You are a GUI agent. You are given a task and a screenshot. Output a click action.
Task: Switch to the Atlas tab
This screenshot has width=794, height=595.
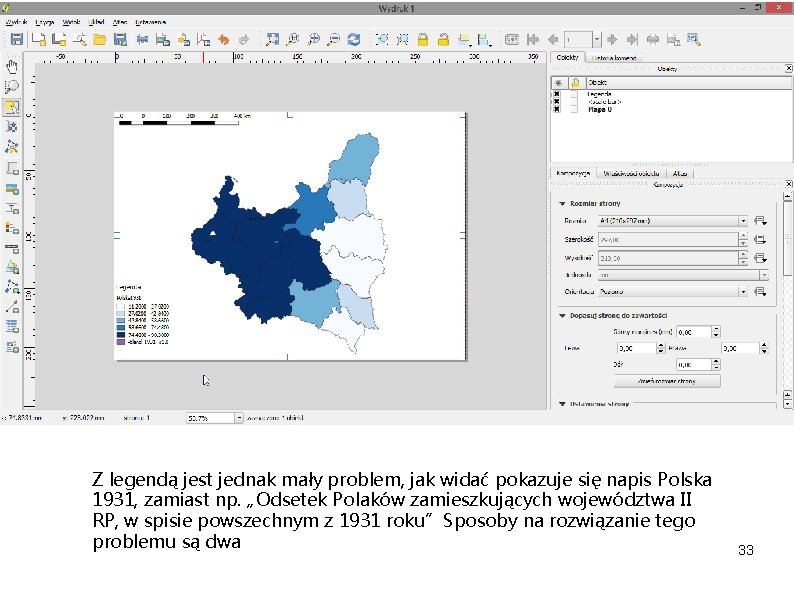tap(680, 172)
